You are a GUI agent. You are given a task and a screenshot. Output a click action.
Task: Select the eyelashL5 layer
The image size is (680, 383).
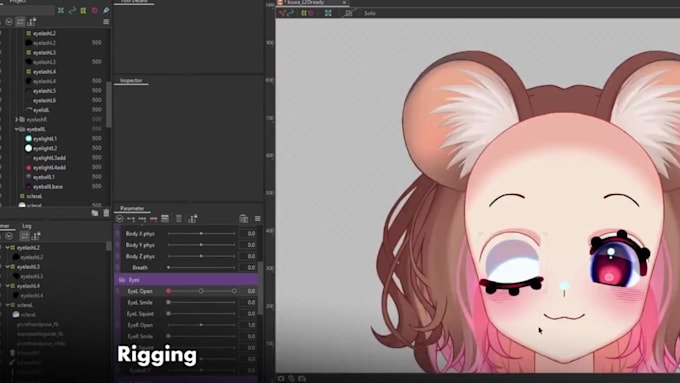pos(44,91)
